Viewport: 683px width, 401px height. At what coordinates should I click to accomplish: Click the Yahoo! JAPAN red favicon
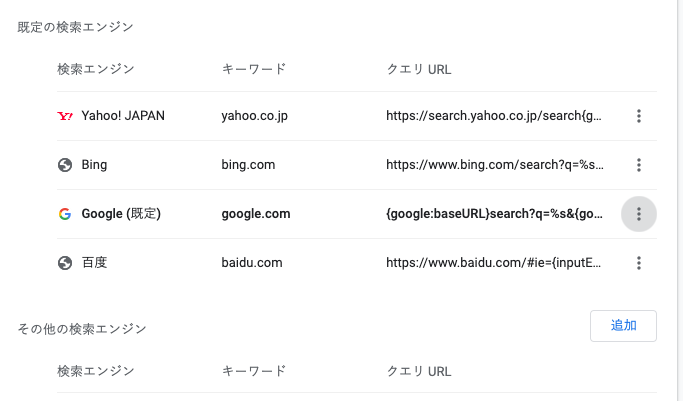tap(65, 116)
